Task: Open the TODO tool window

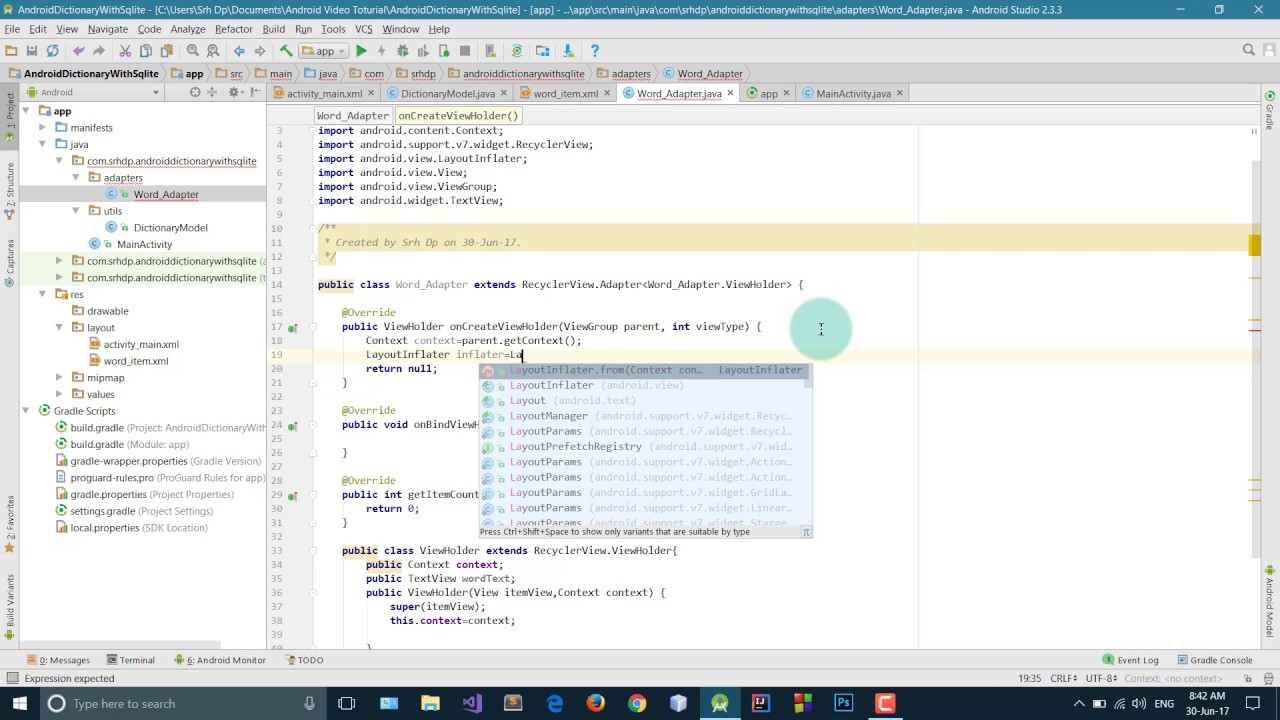Action: [303, 660]
